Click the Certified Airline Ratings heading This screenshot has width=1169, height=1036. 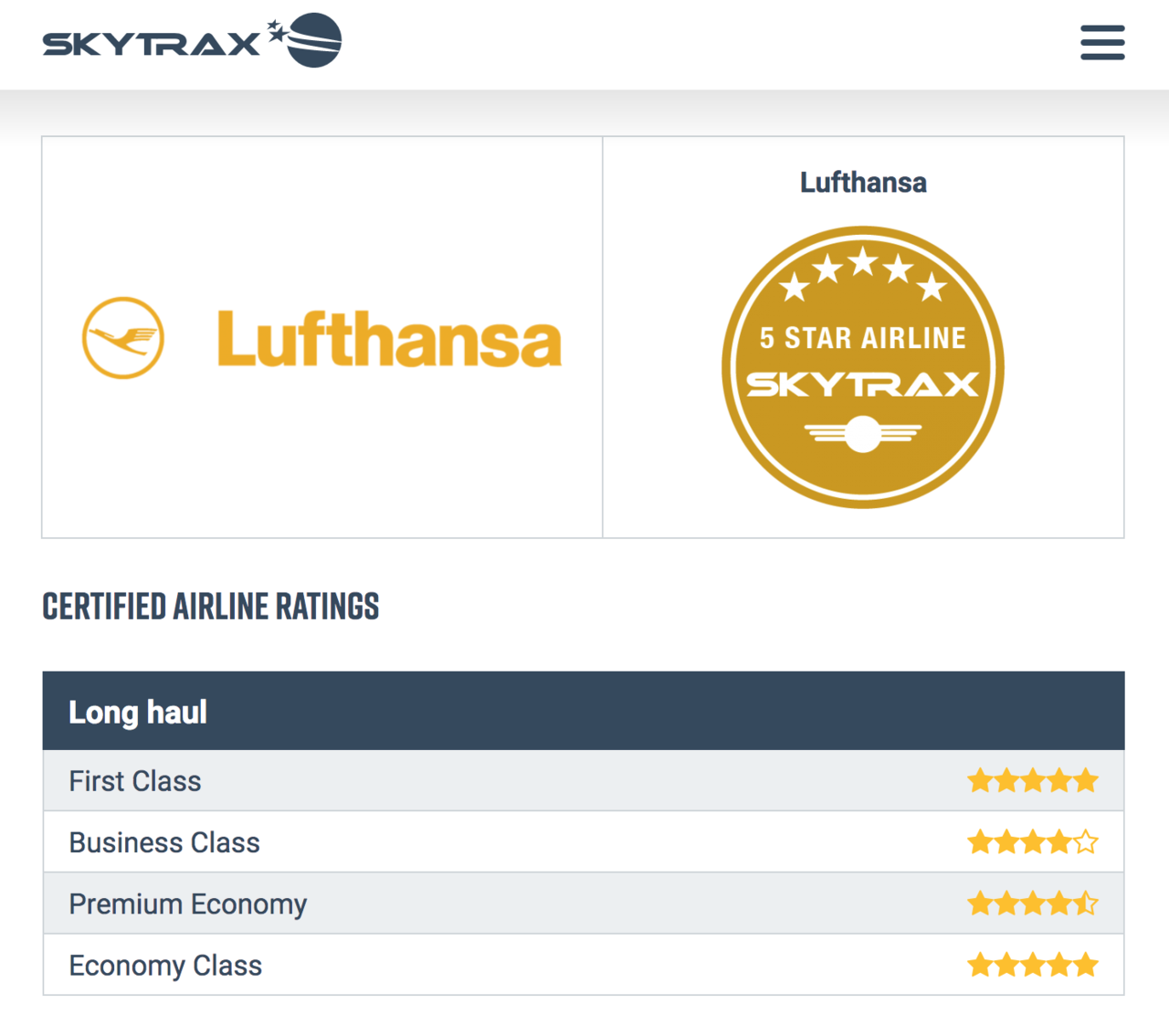click(211, 607)
